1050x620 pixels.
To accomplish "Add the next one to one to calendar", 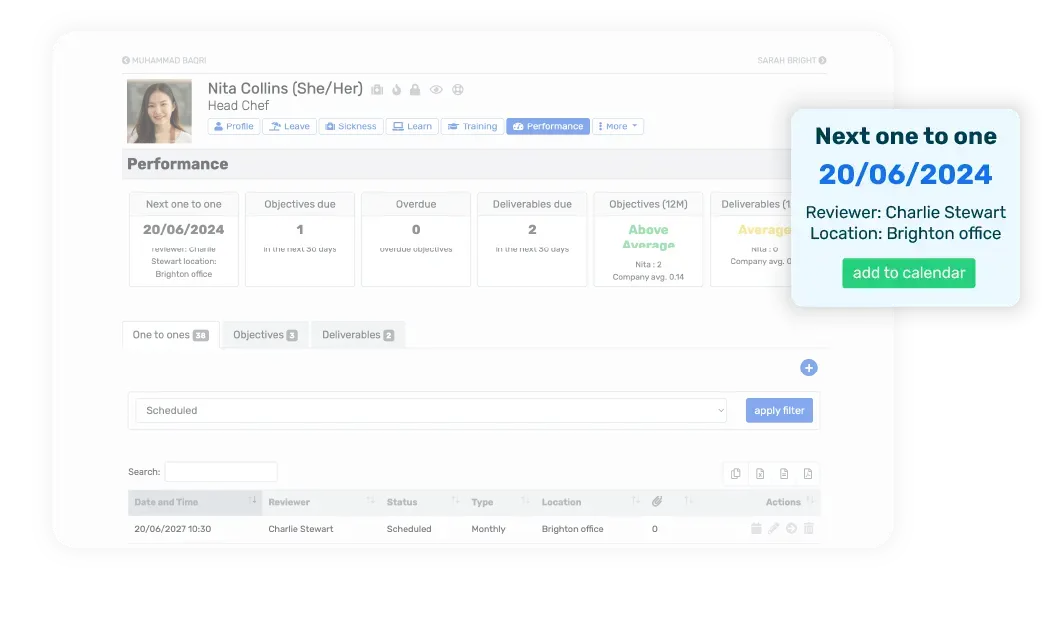I will coord(908,272).
